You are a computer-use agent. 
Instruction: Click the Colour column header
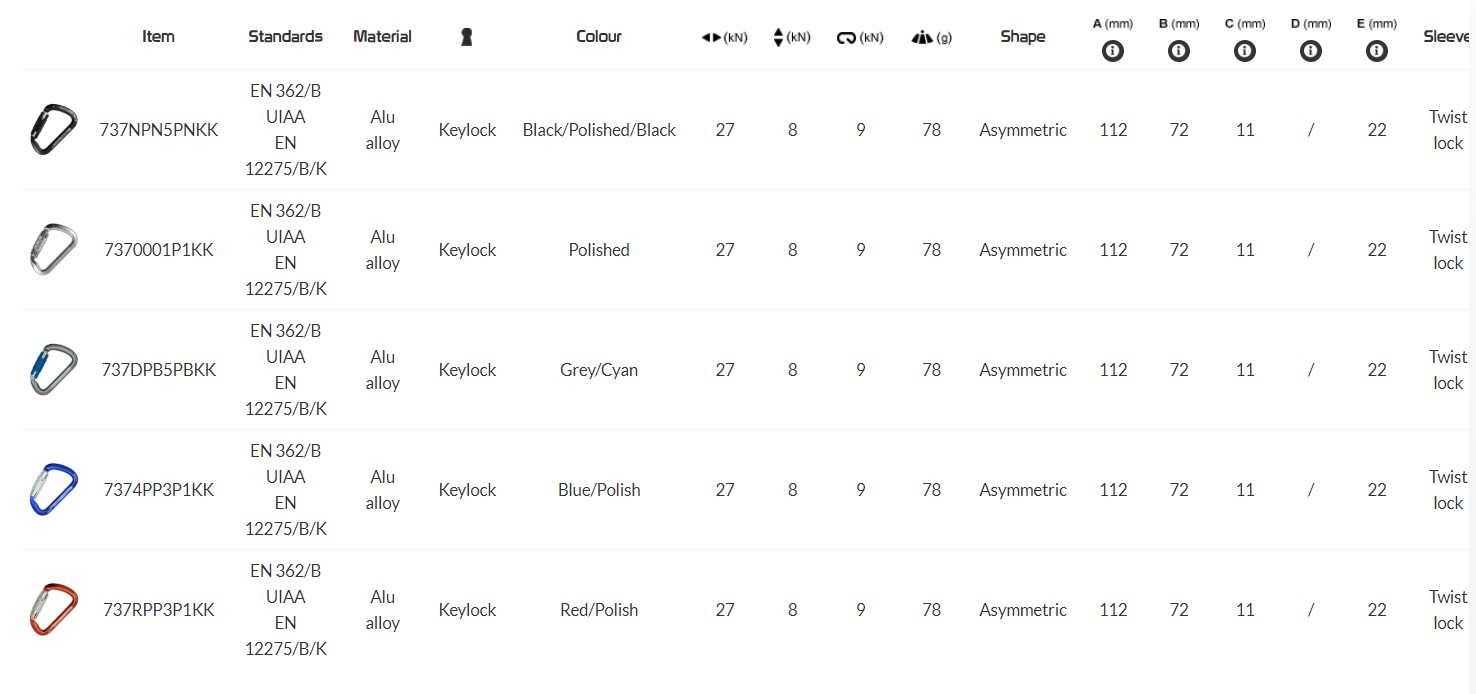pos(599,37)
